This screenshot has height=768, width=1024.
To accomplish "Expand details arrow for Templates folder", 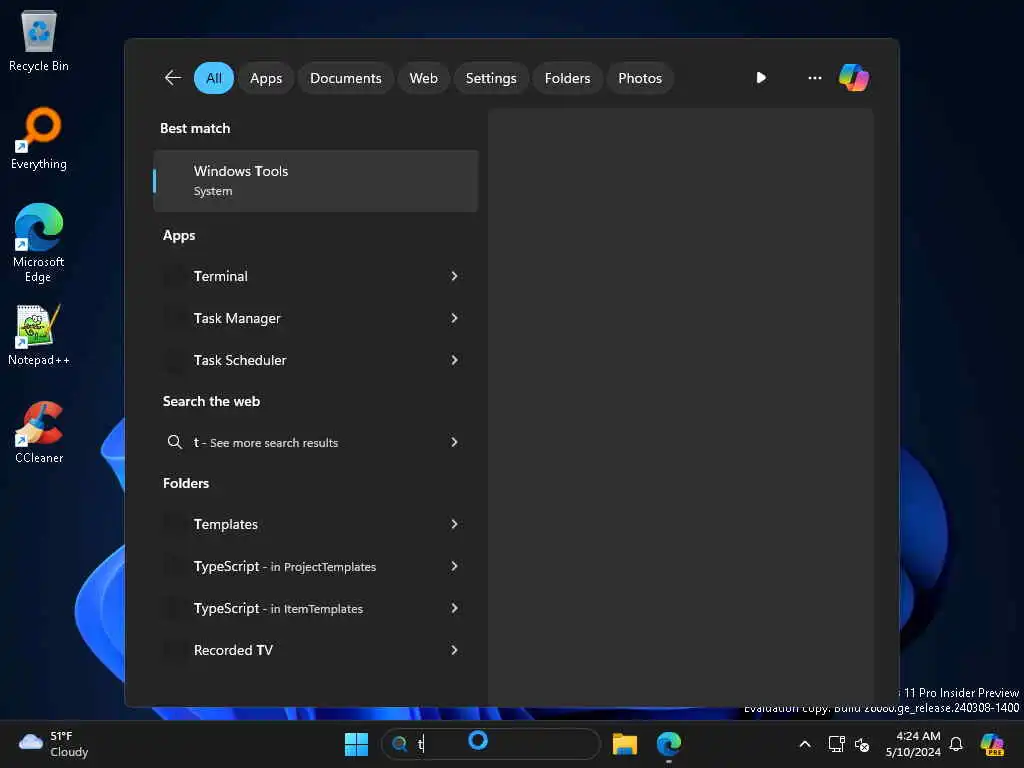I will 454,524.
